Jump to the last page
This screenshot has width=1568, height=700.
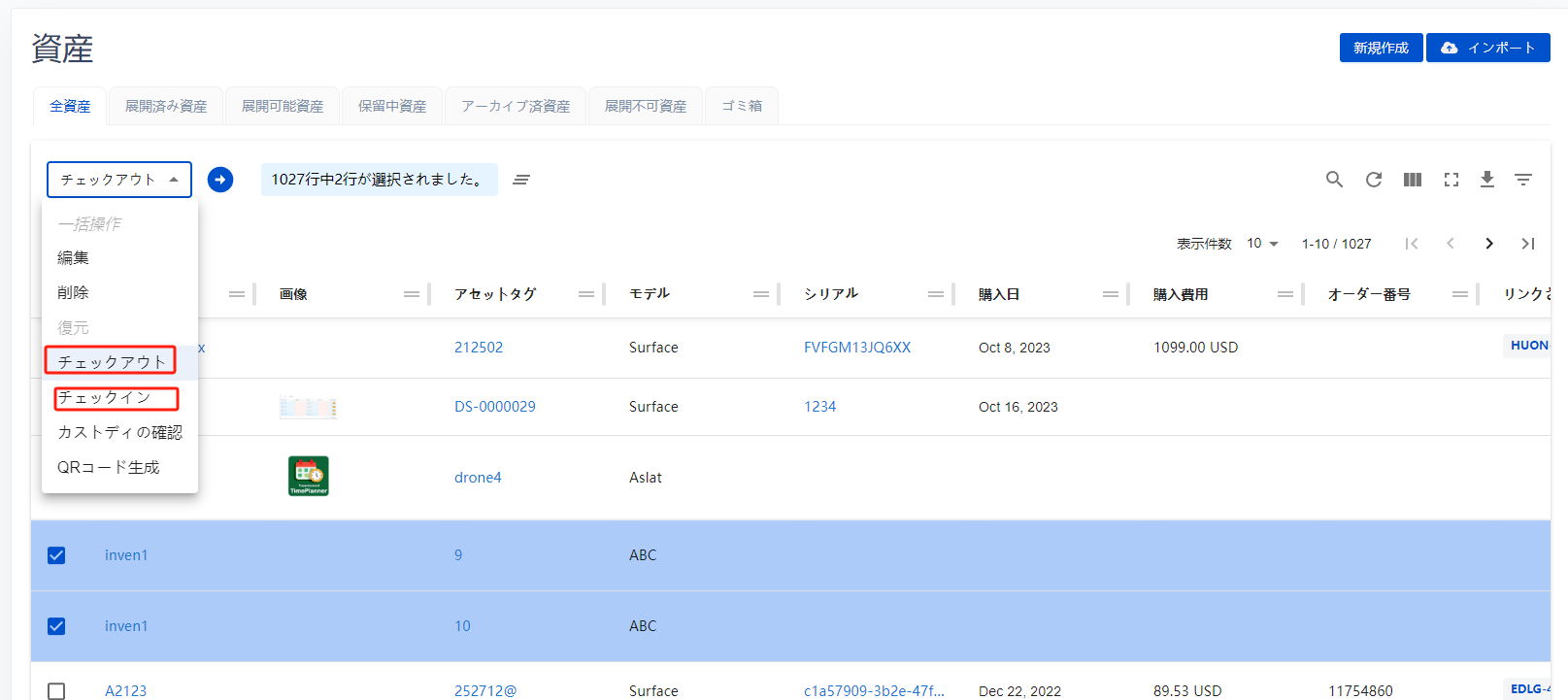[1527, 244]
